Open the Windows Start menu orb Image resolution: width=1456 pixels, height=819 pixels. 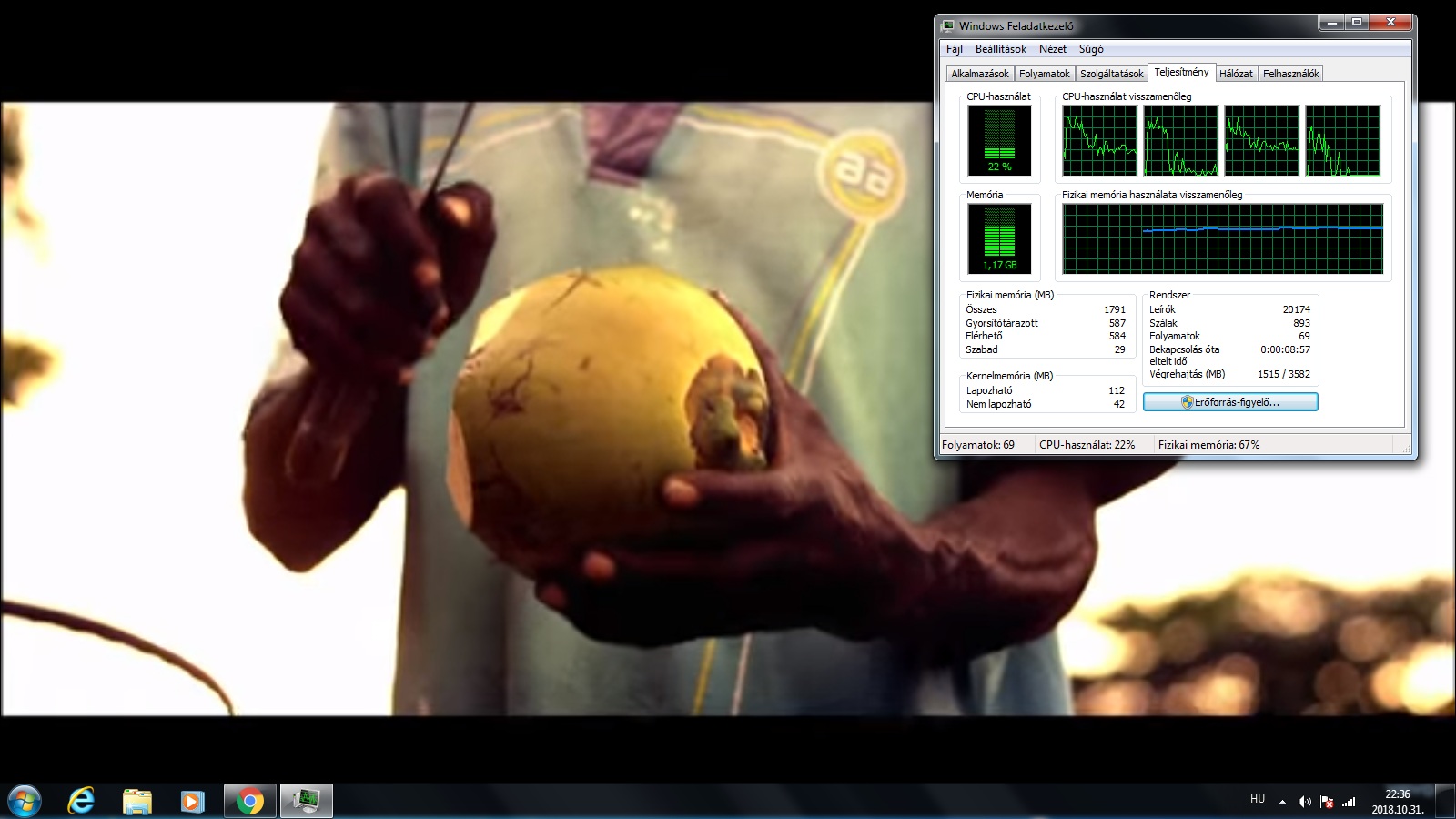click(25, 802)
